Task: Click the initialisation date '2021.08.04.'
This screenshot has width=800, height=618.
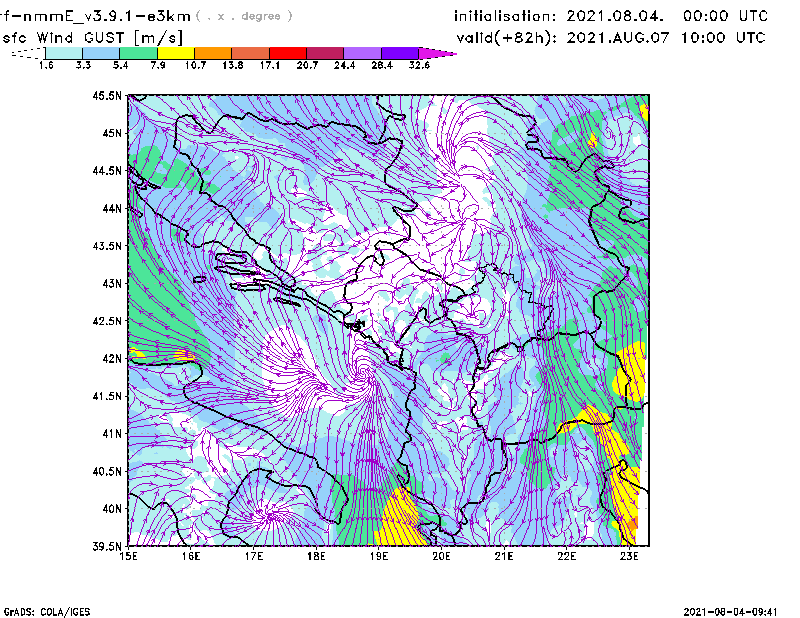Action: tap(615, 16)
